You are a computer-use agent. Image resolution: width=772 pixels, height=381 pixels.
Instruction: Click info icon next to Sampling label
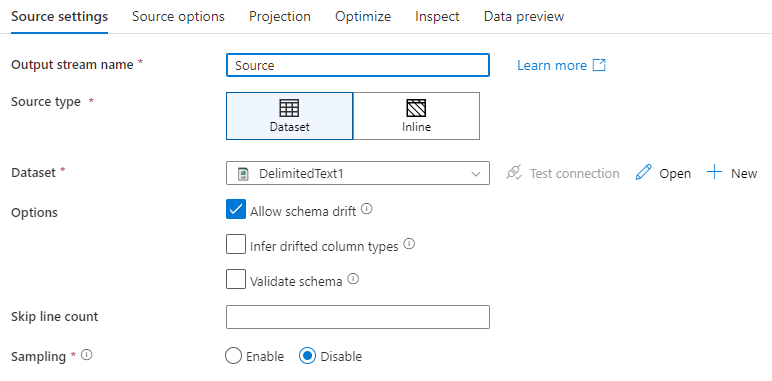(87, 354)
